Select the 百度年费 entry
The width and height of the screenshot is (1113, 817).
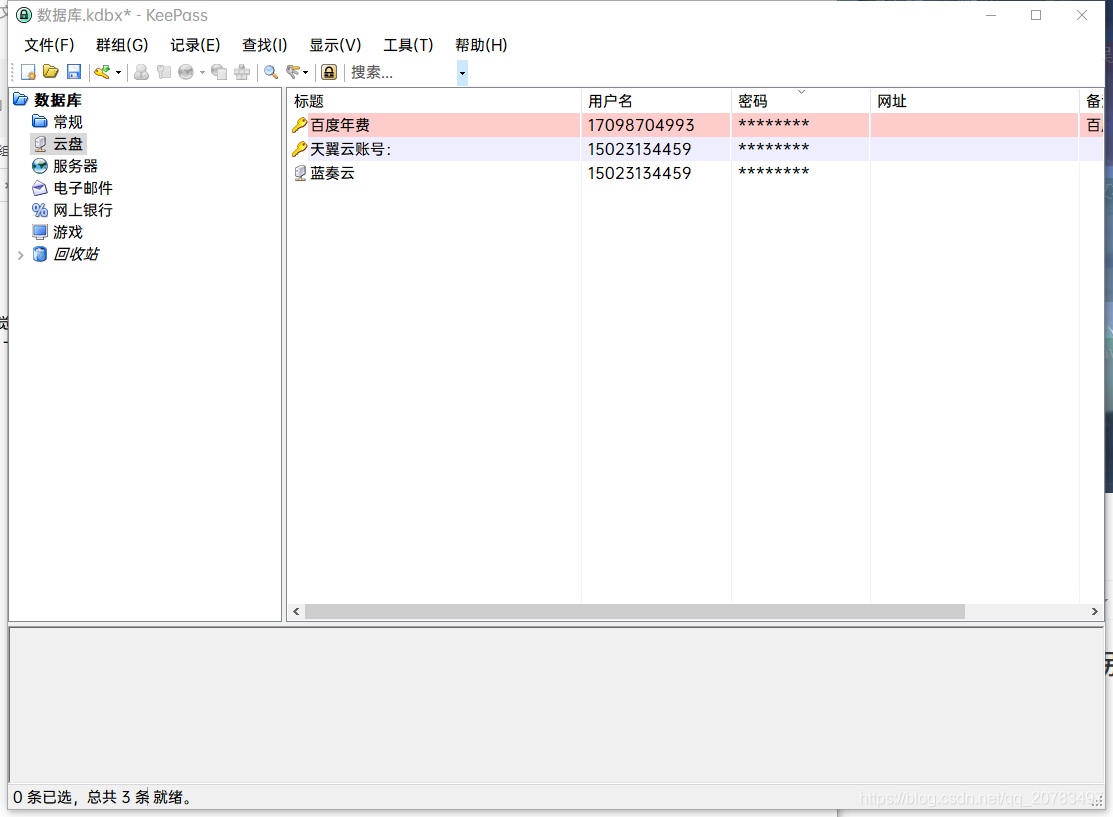(695, 125)
